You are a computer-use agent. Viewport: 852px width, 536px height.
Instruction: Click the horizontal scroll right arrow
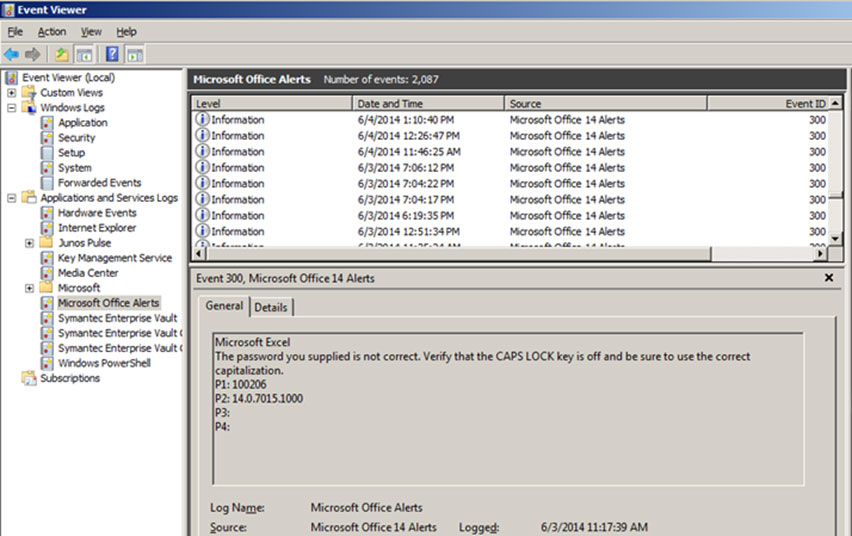pos(820,253)
